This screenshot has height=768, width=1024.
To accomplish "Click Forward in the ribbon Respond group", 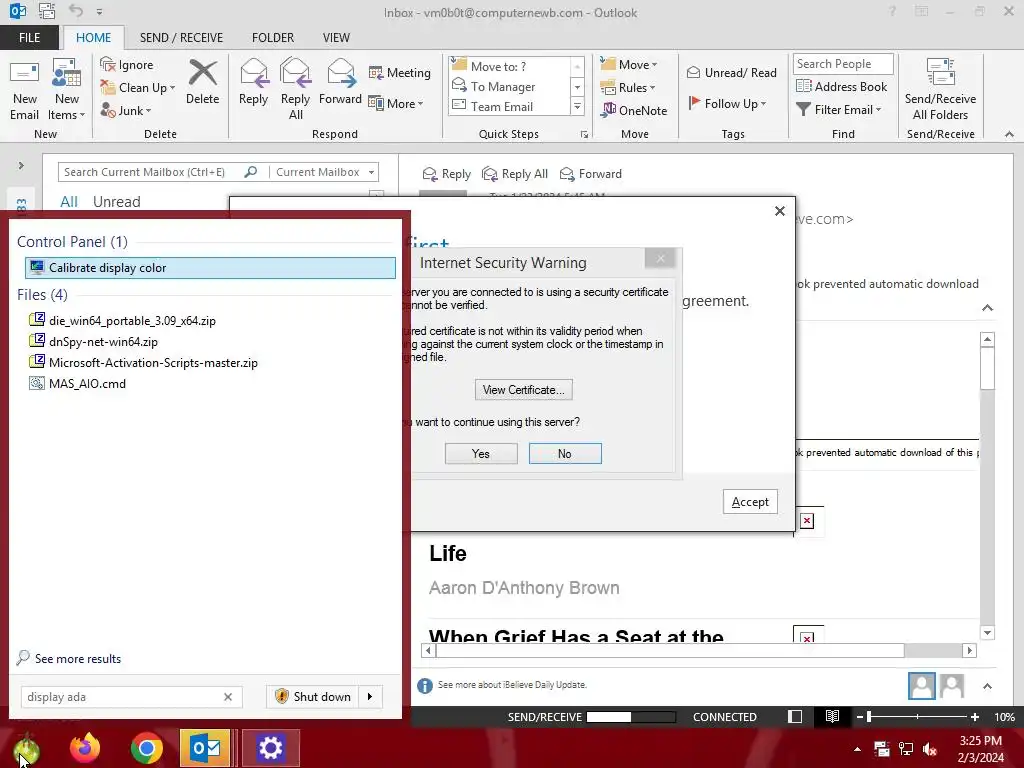I will (x=340, y=82).
